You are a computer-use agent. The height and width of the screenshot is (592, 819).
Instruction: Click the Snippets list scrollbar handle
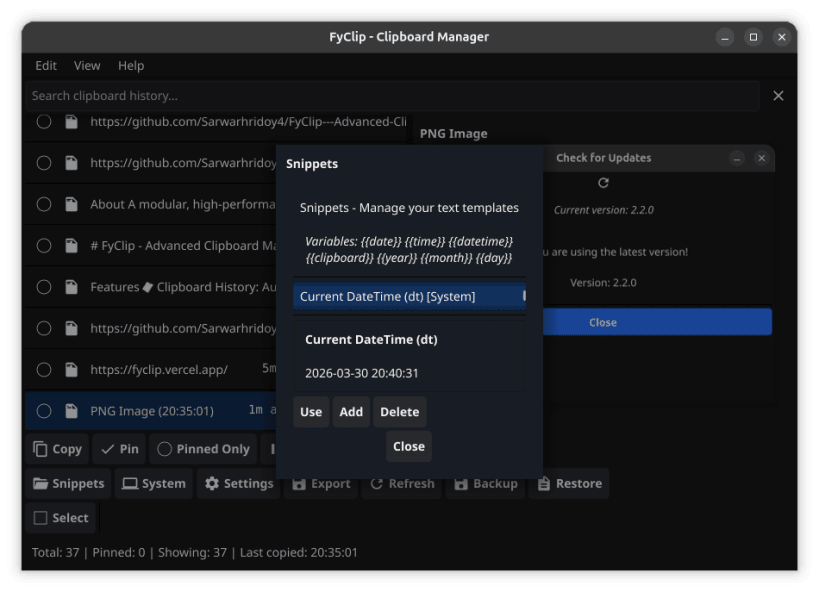[524, 296]
